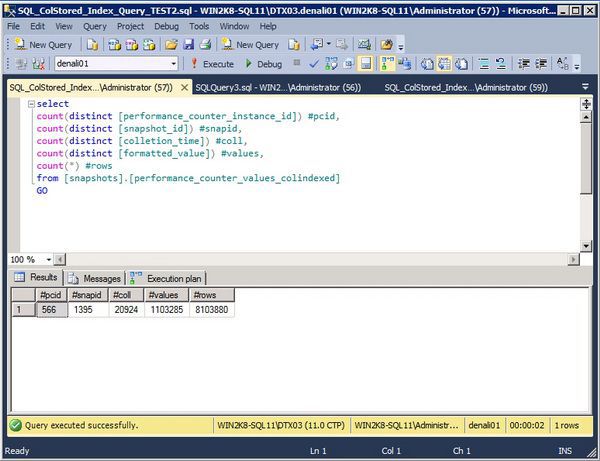Click the Connect icon on SQL toolbar

(x=21, y=64)
